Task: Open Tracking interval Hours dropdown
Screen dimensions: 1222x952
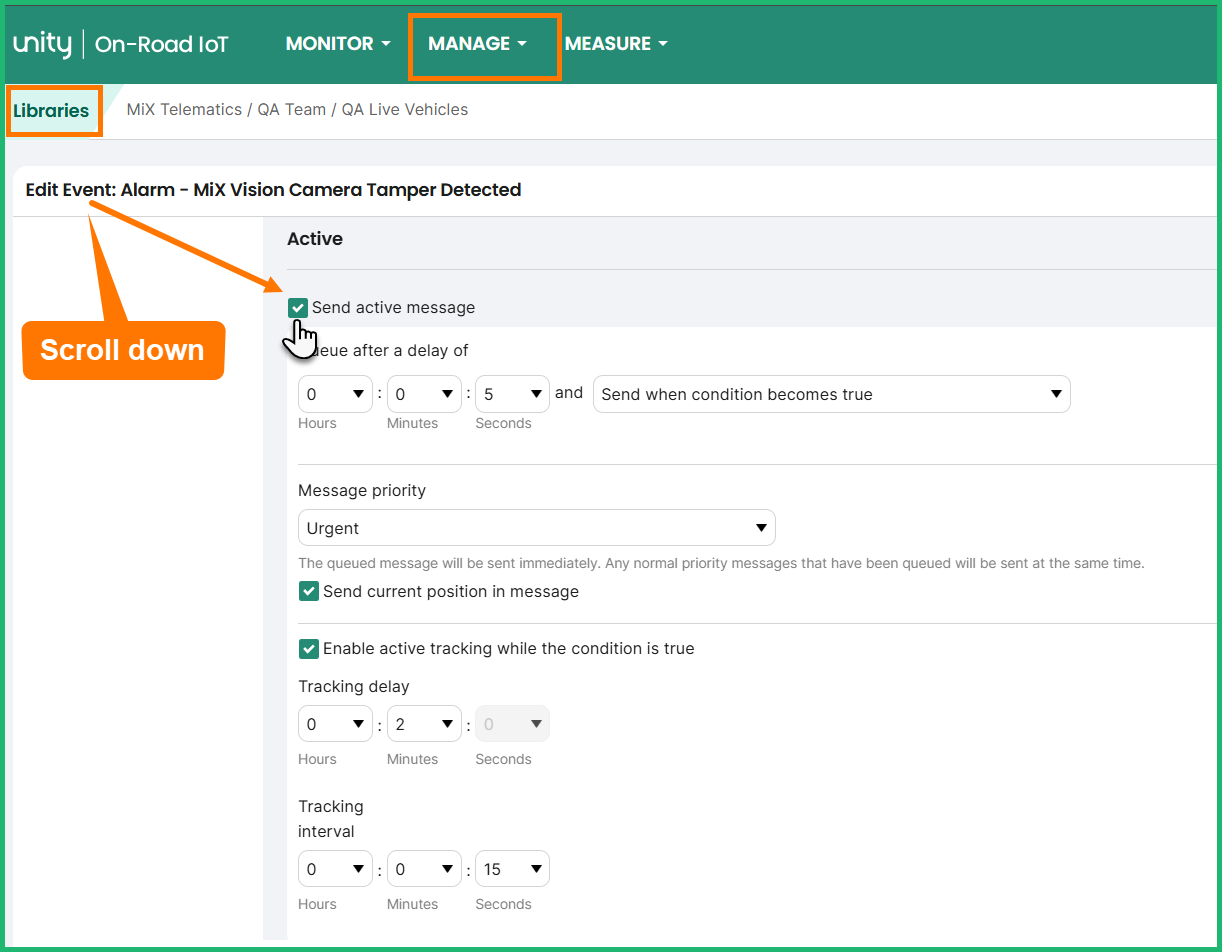Action: coord(335,869)
